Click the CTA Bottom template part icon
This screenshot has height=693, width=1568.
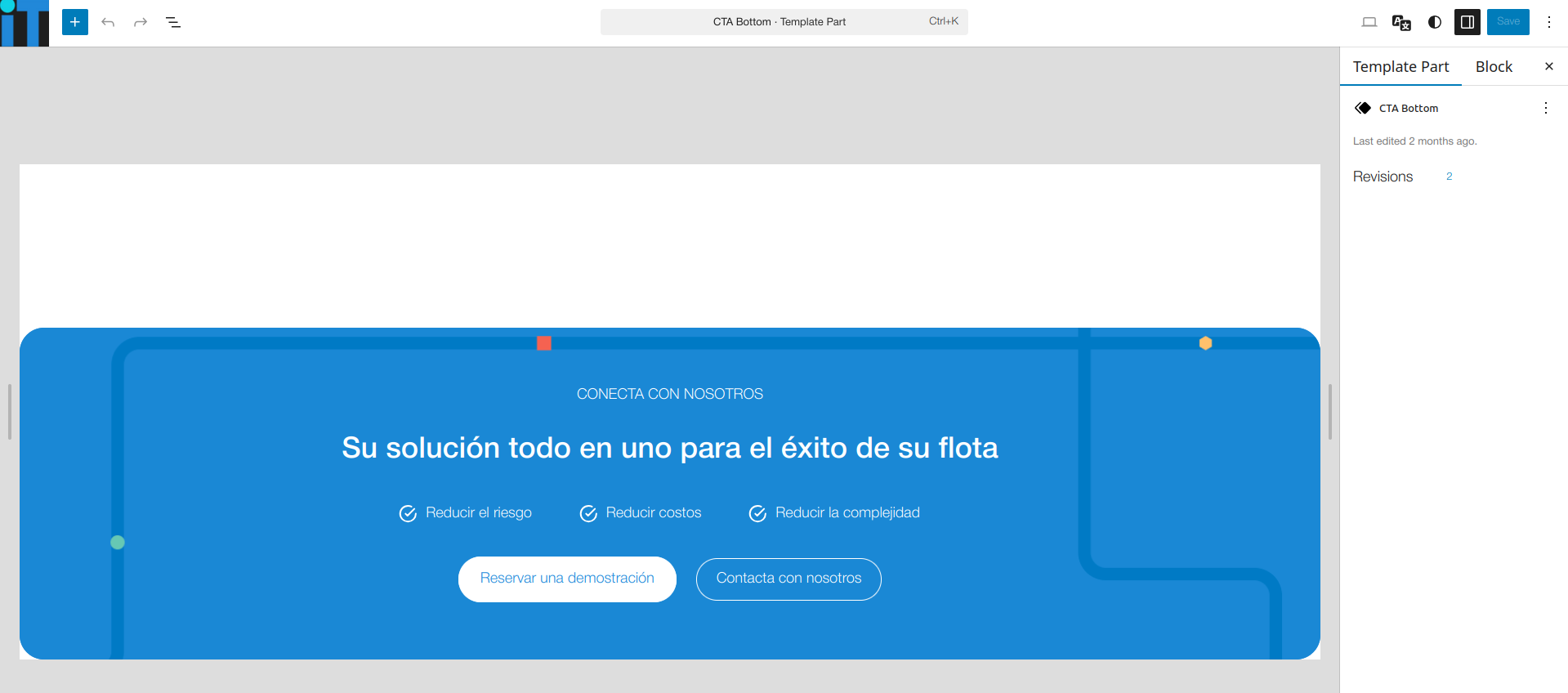click(1363, 108)
